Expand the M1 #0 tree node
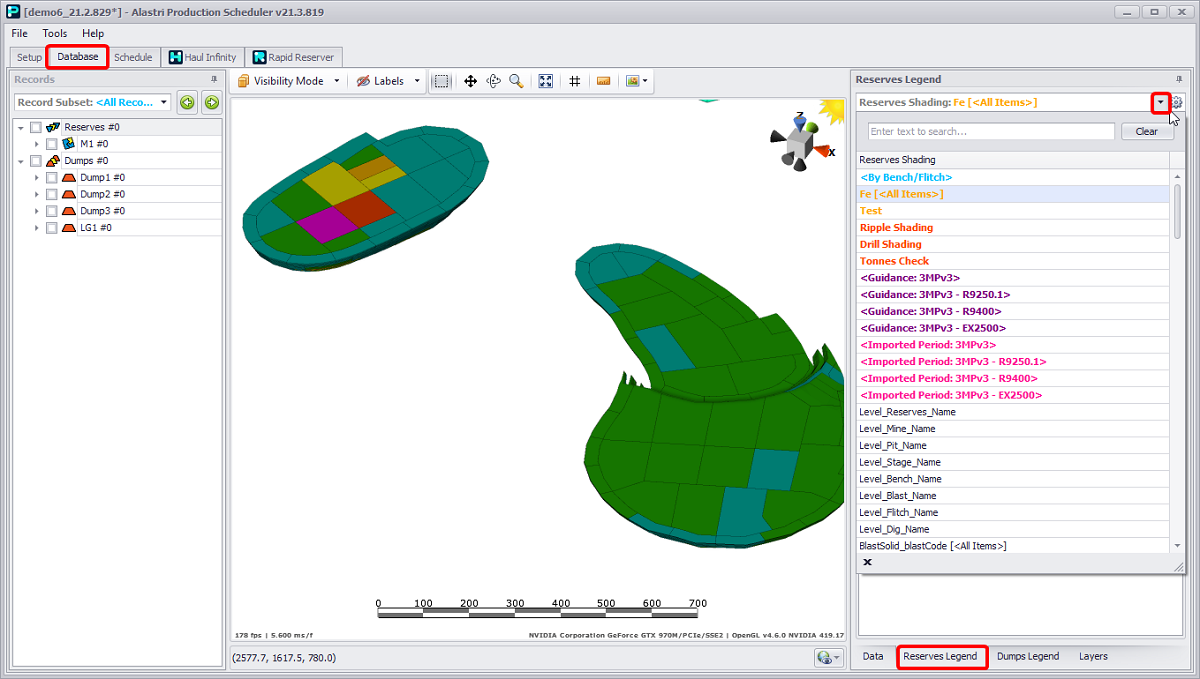 (37, 144)
